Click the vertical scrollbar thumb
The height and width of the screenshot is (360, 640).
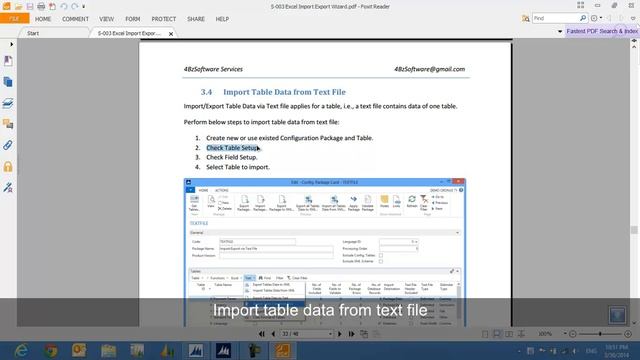634,230
